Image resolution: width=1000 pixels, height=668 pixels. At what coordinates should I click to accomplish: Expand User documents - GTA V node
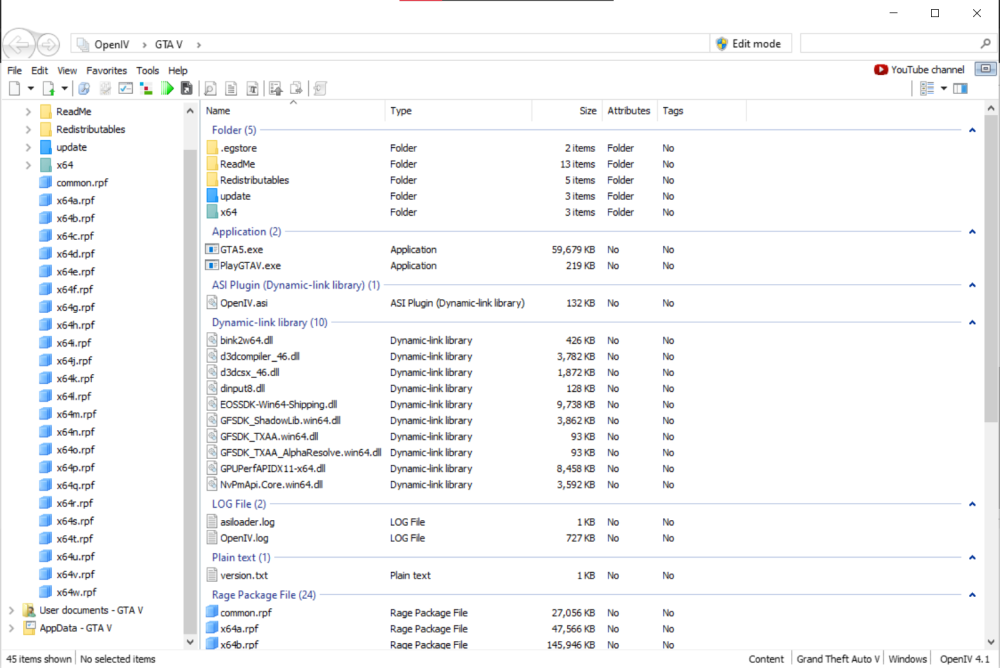pyautogui.click(x=11, y=611)
